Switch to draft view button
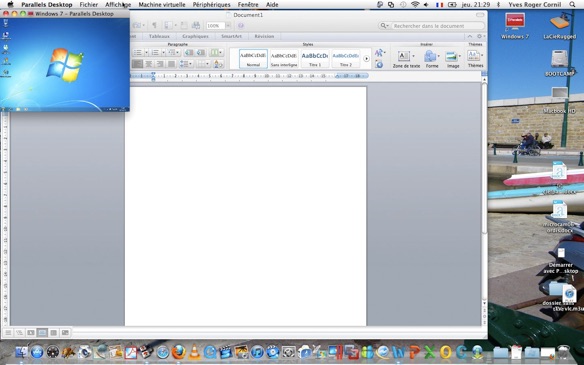Image resolution: width=584 pixels, height=365 pixels. [8, 332]
